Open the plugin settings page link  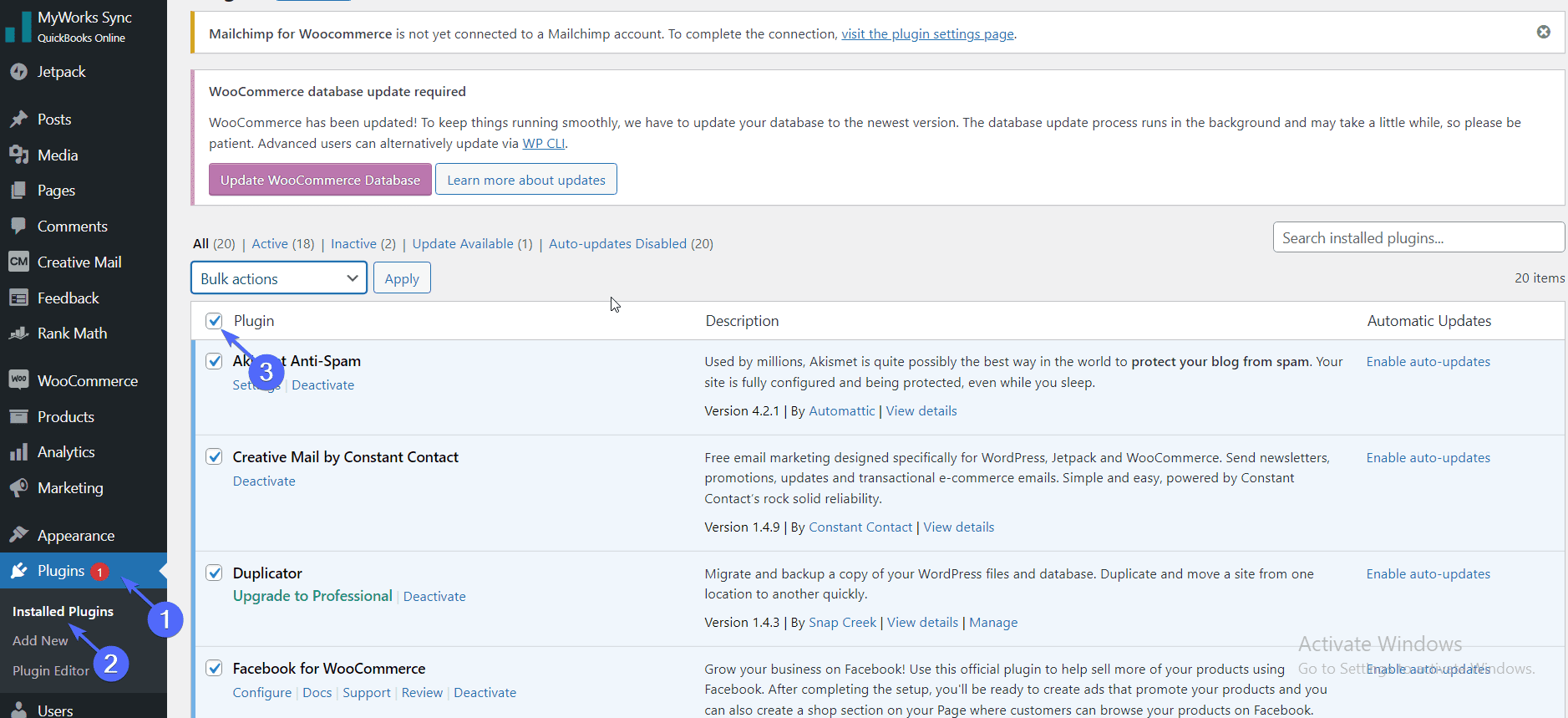point(927,33)
